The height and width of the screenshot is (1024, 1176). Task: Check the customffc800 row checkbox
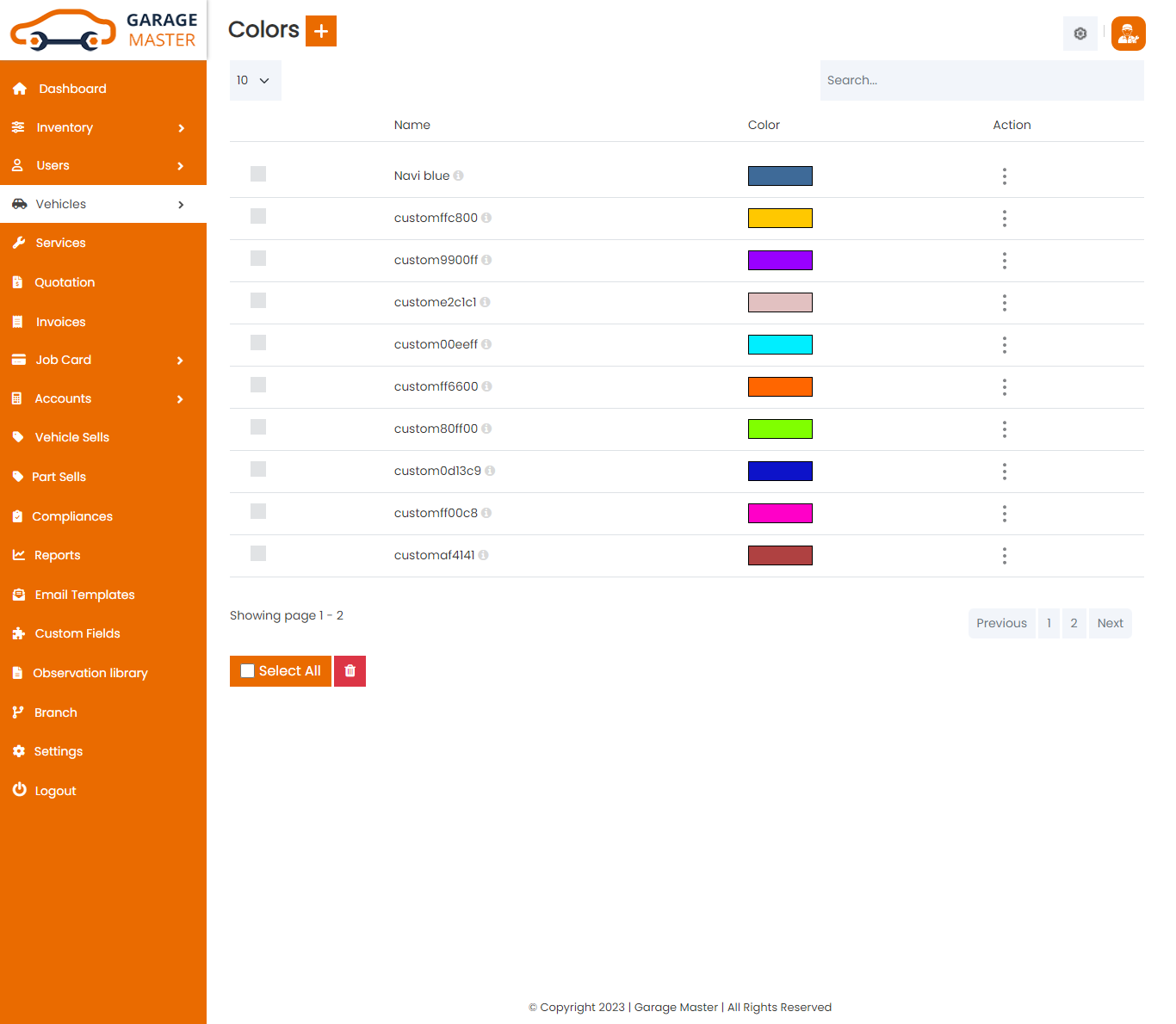point(258,217)
